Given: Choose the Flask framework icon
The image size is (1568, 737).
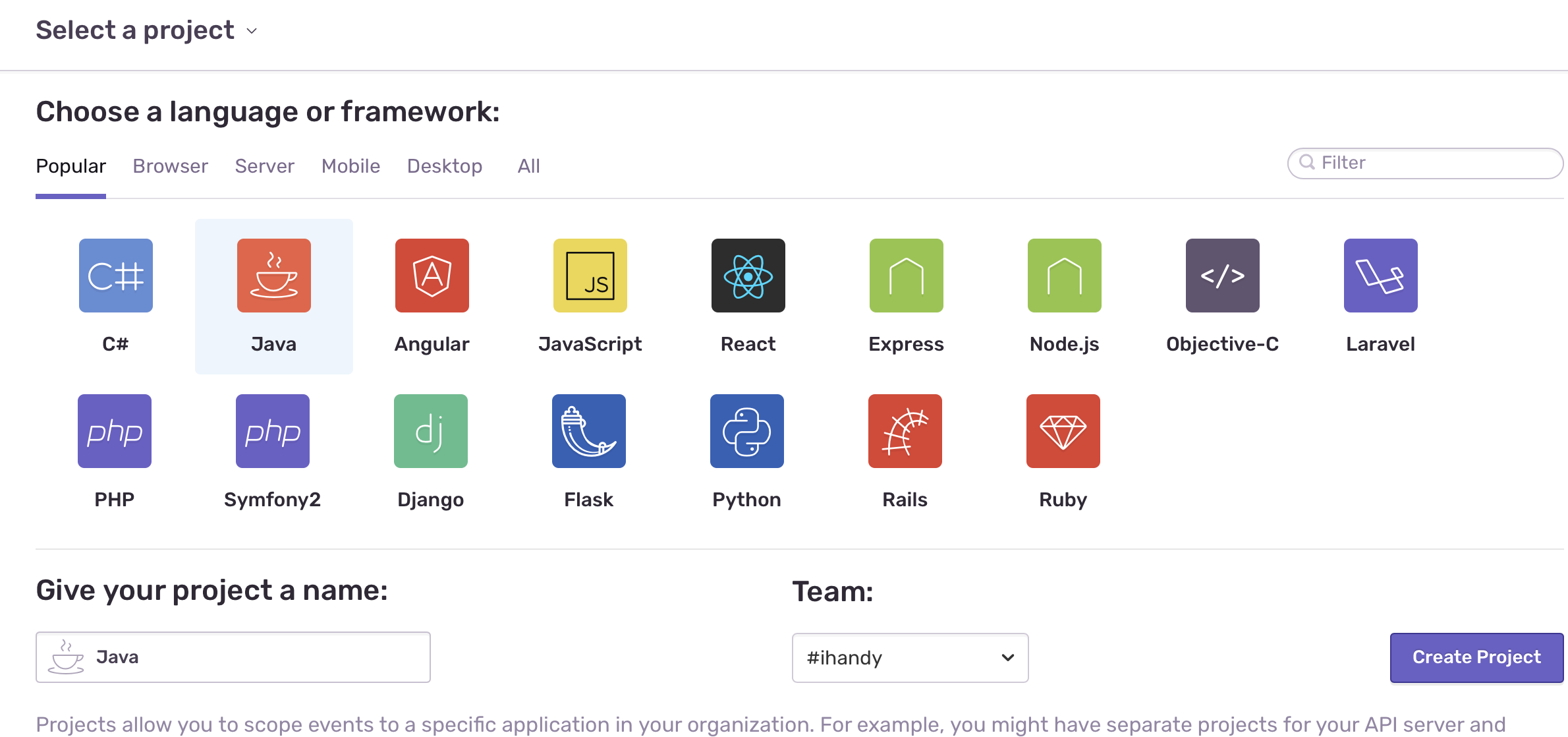Looking at the screenshot, I should point(589,431).
